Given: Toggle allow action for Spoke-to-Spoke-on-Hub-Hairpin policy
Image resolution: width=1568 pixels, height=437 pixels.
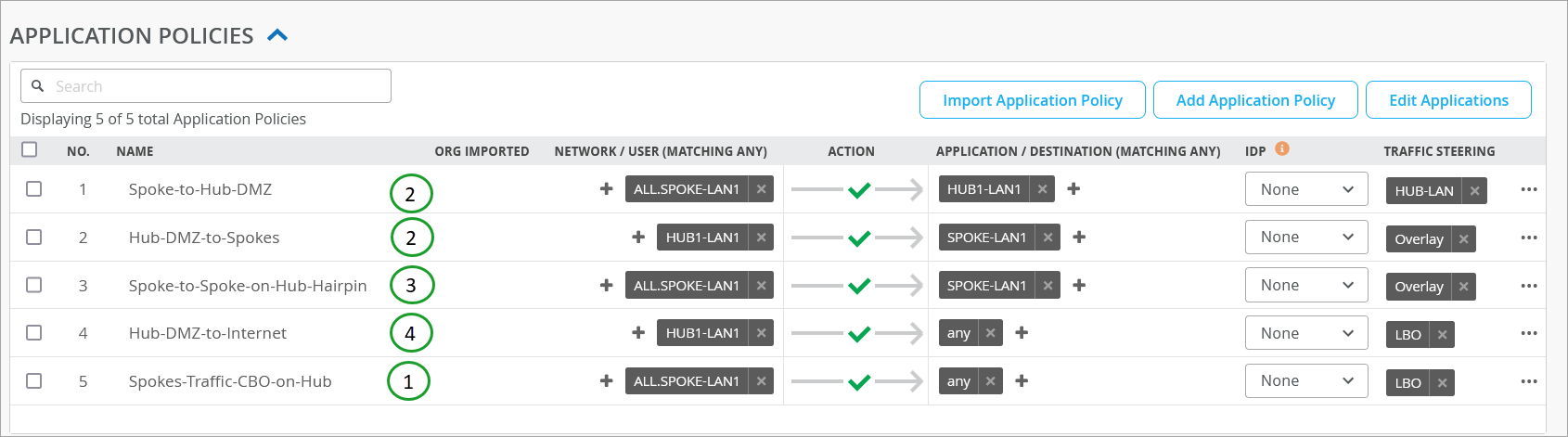Looking at the screenshot, I should point(859,286).
